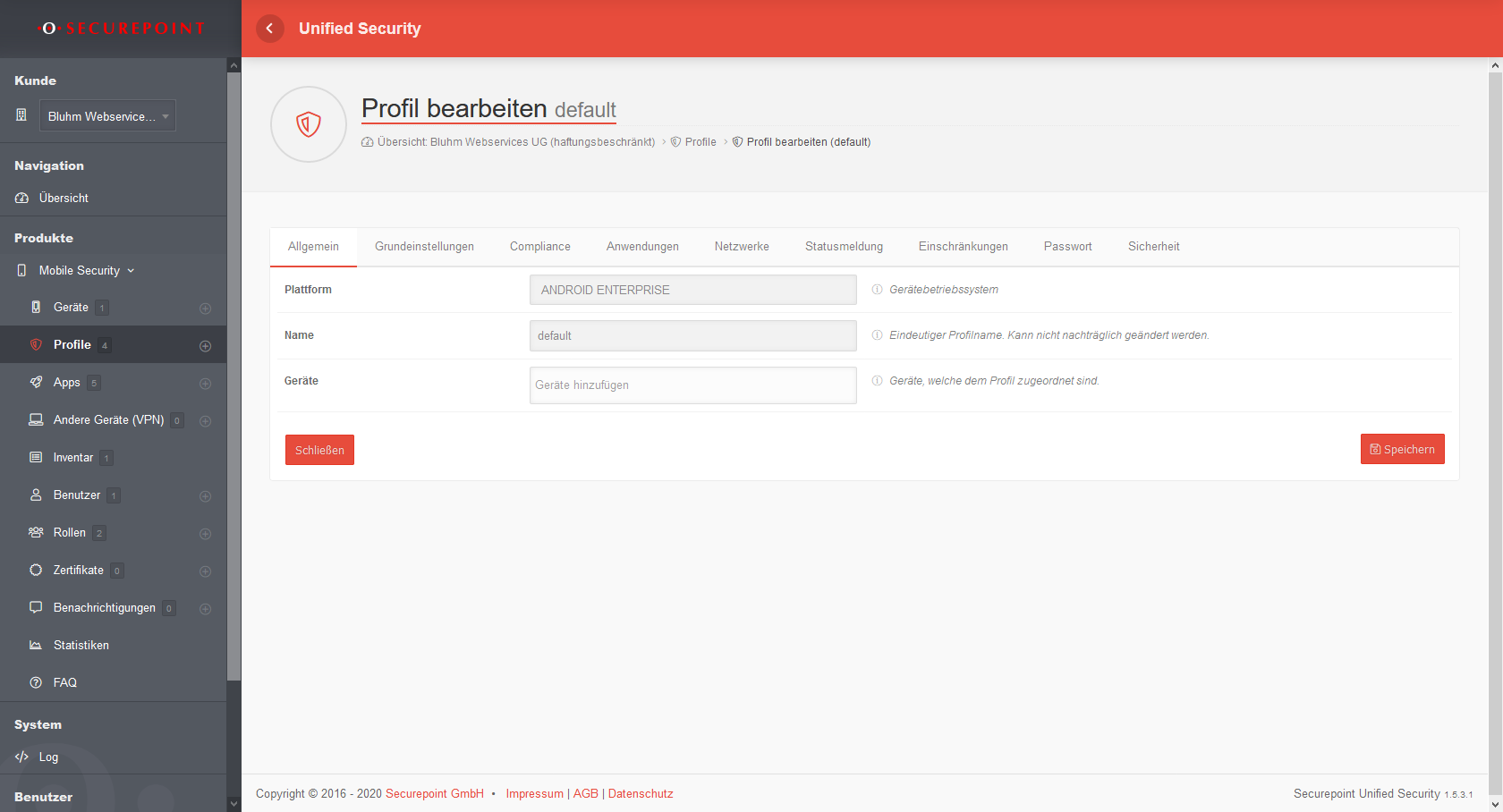Click the plus icon beside Profile
This screenshot has height=812, width=1503.
click(x=205, y=346)
